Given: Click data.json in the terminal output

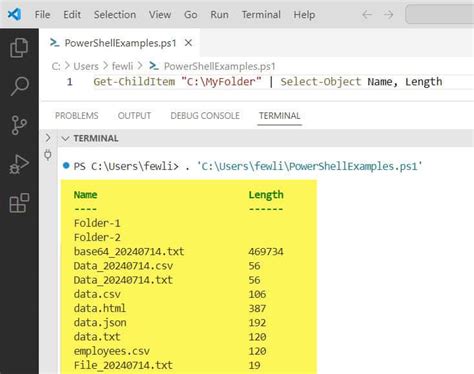Looking at the screenshot, I should click(100, 323).
